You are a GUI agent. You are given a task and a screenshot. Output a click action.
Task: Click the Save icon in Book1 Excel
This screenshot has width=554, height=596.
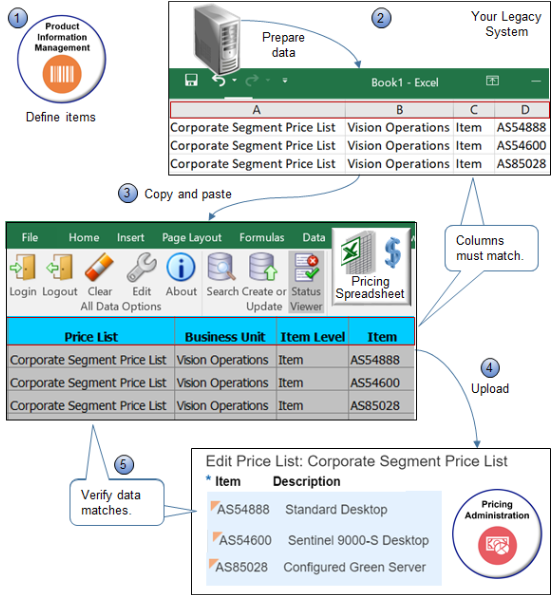[191, 80]
